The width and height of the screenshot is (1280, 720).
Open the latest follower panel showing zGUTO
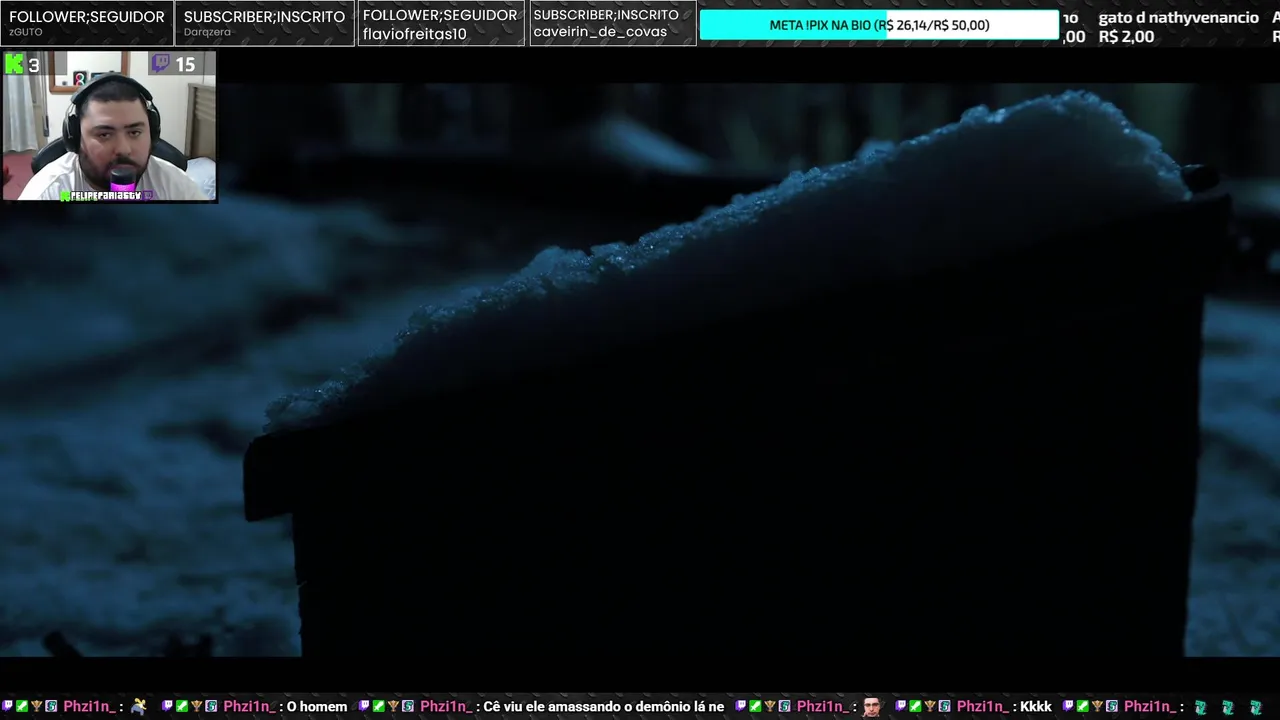[x=87, y=23]
